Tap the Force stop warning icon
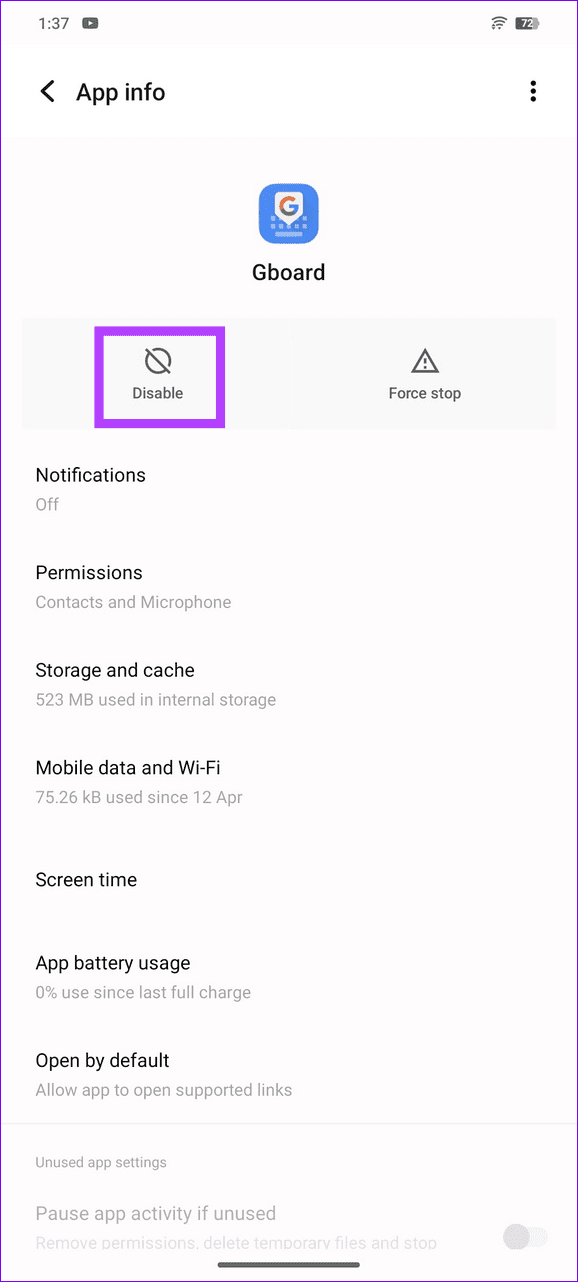 tap(424, 360)
